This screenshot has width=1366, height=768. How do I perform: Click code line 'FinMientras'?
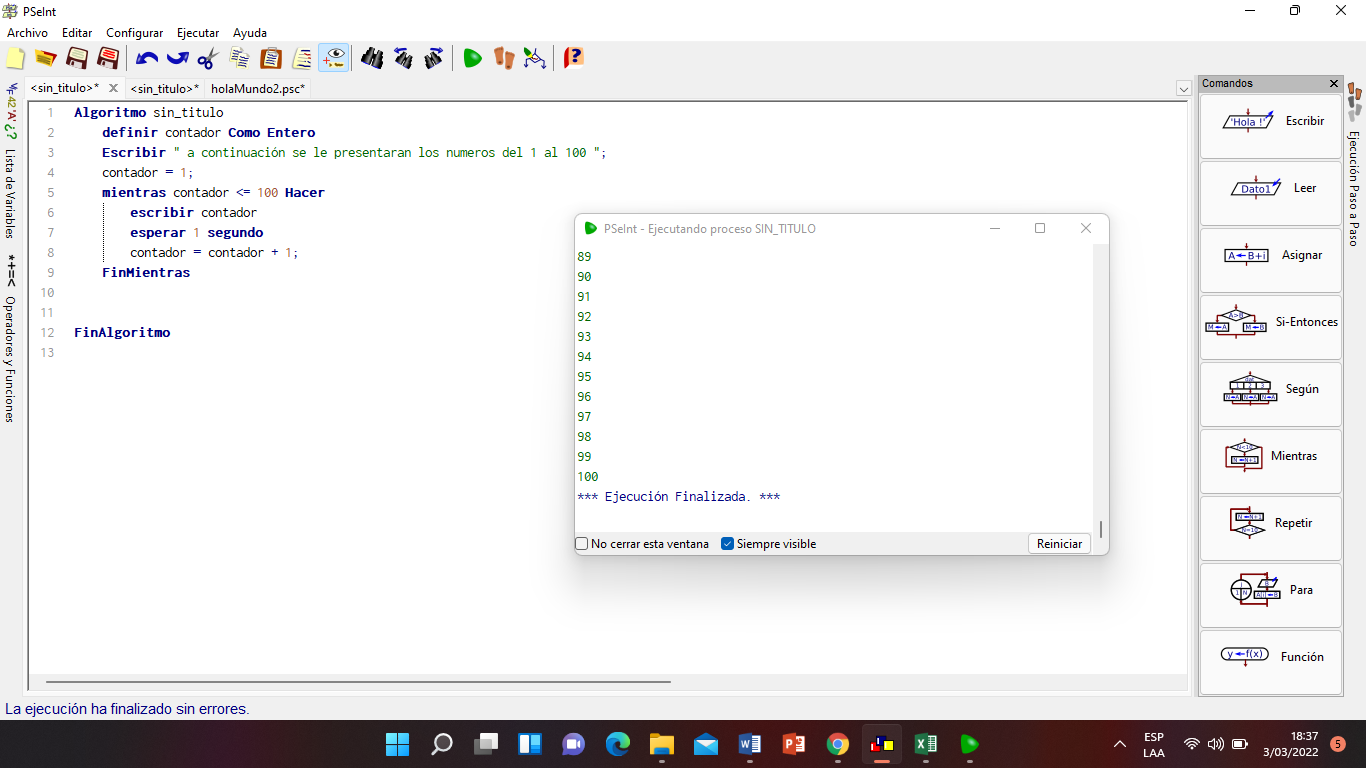pos(146,272)
